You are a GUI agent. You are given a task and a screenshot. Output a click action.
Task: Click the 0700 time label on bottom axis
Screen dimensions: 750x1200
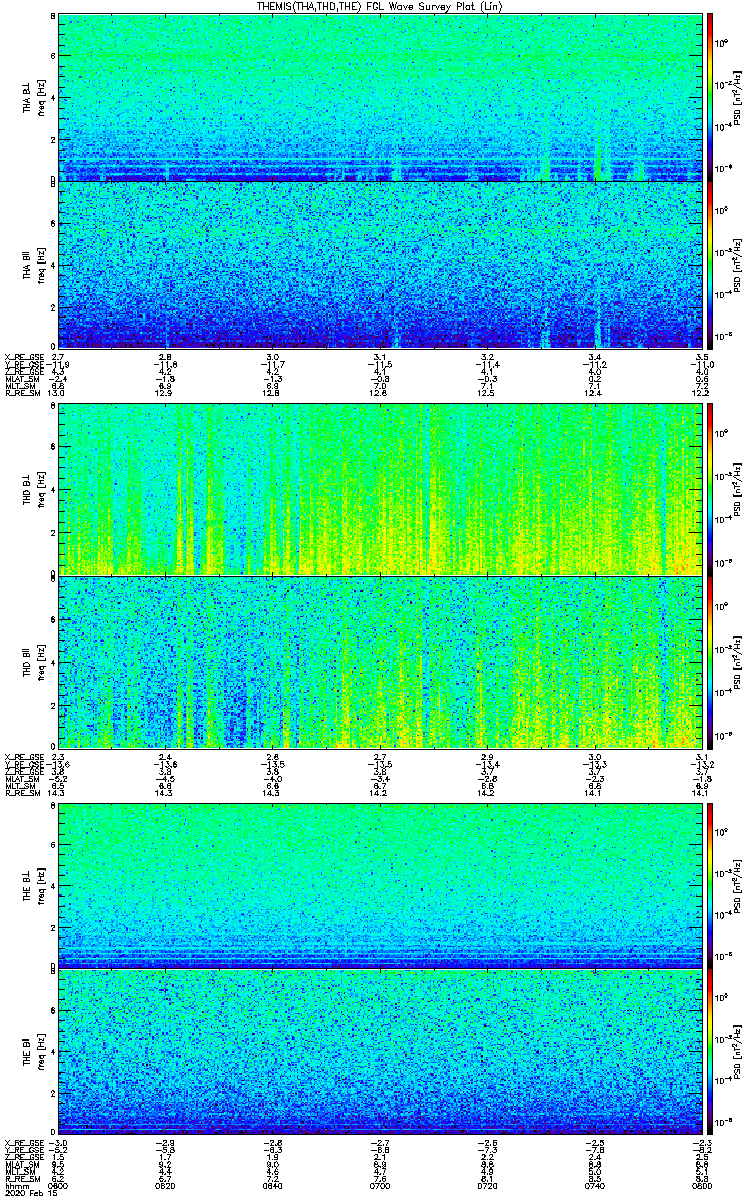point(379,1186)
